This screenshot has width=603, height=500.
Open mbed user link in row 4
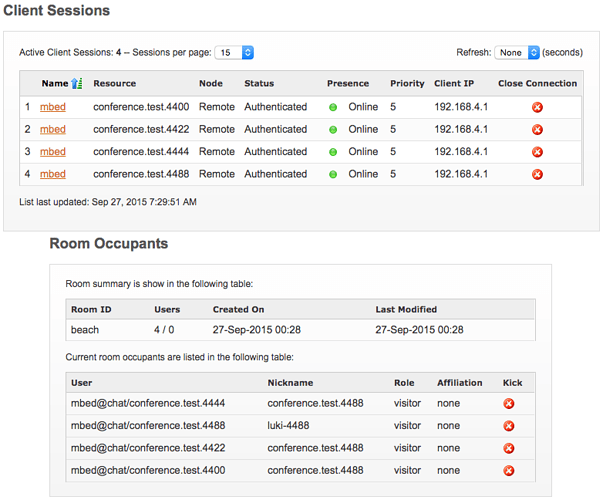[x=53, y=174]
